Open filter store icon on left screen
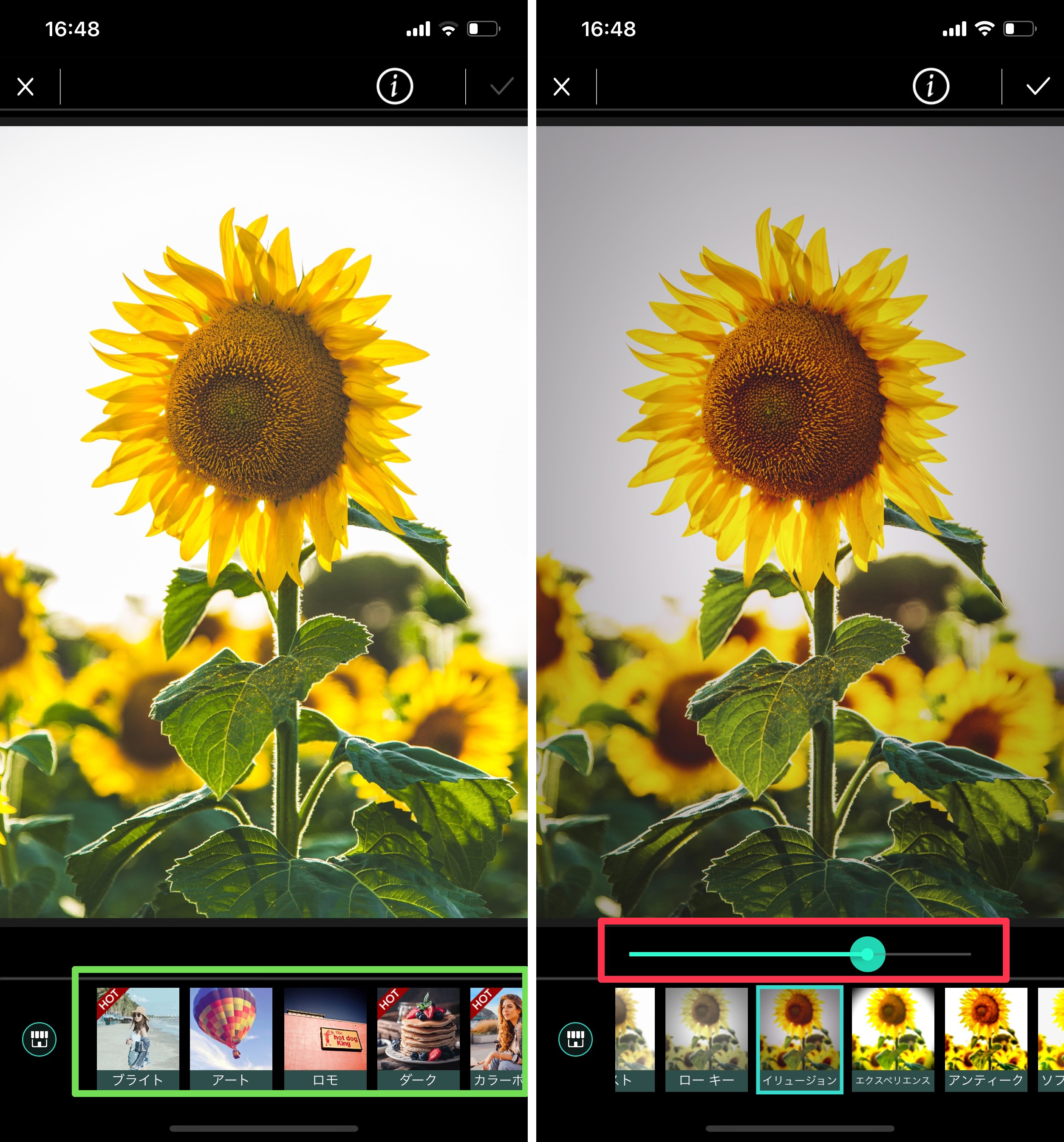This screenshot has width=1064, height=1142. point(39,1039)
